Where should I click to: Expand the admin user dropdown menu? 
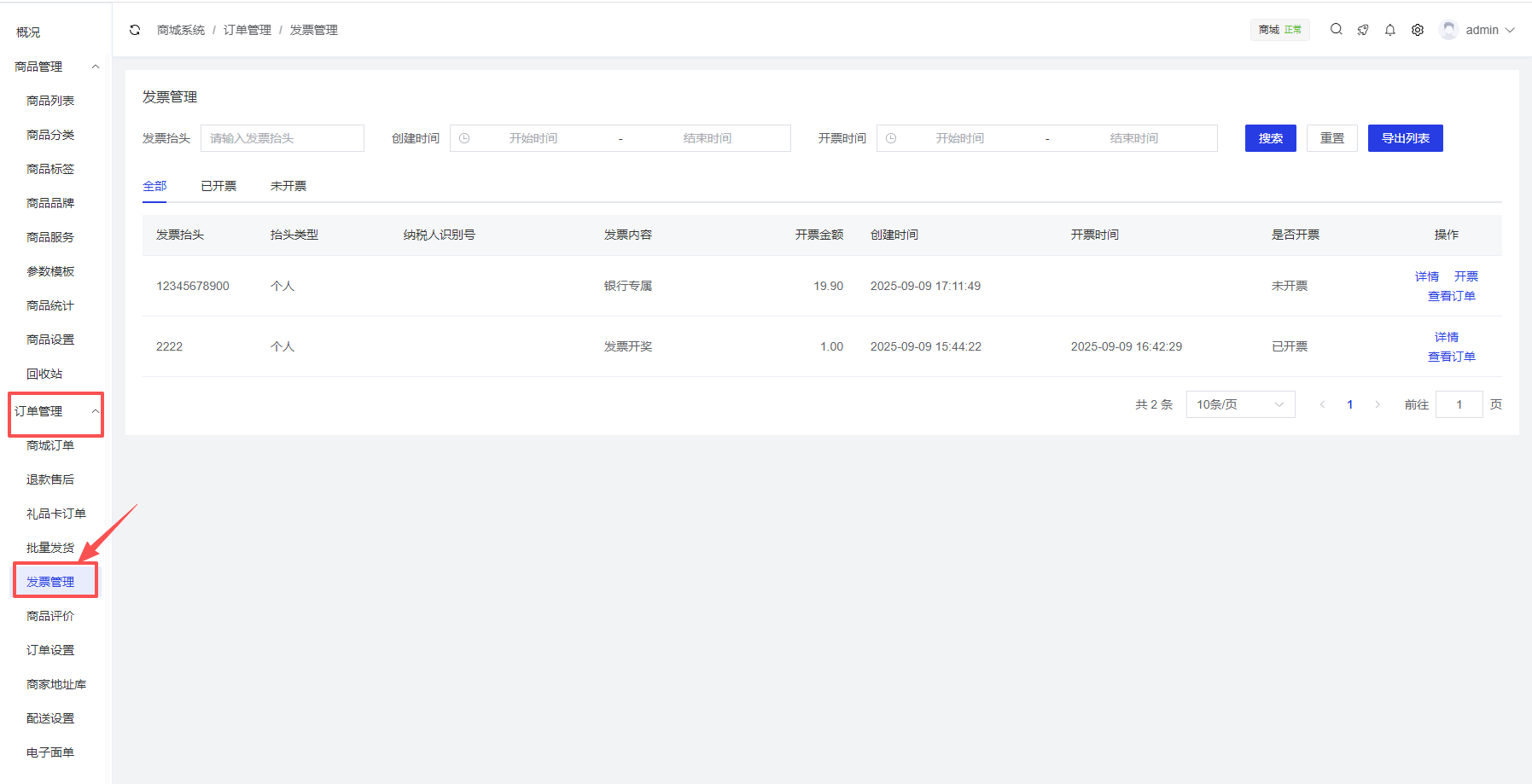[1509, 30]
